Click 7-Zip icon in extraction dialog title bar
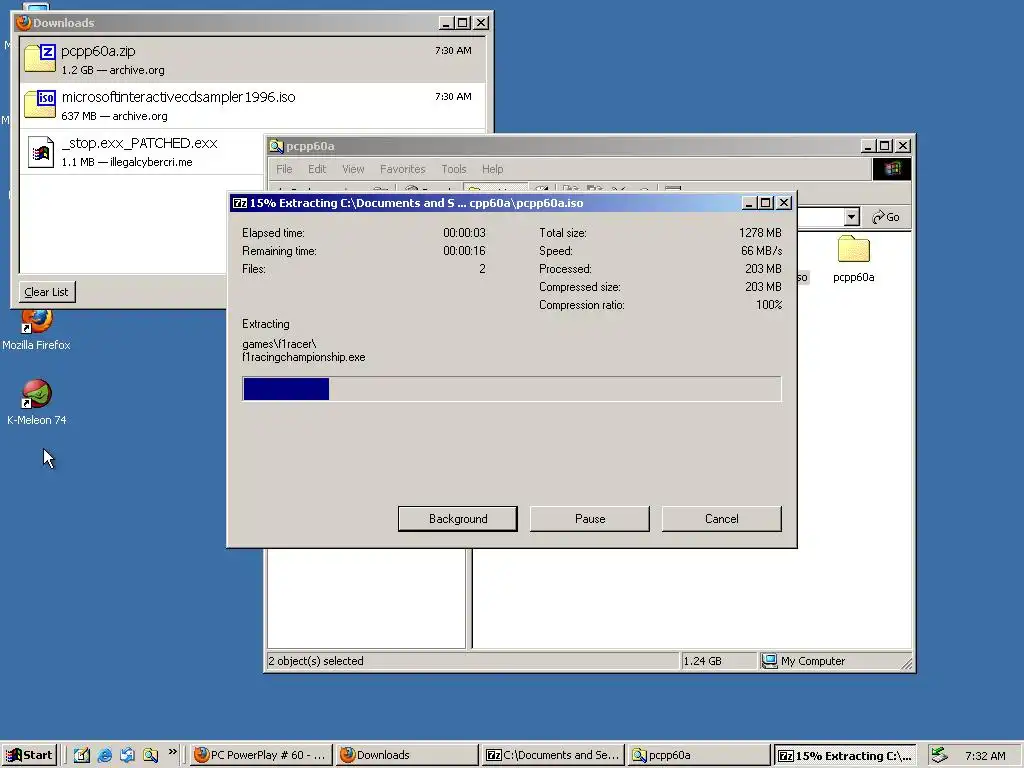Image resolution: width=1024 pixels, height=768 pixels. [x=240, y=203]
